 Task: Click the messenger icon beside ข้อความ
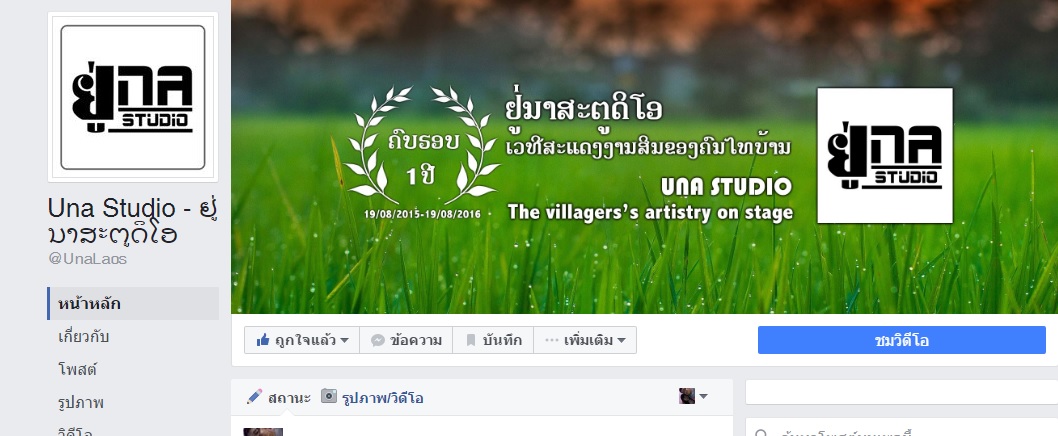point(378,341)
